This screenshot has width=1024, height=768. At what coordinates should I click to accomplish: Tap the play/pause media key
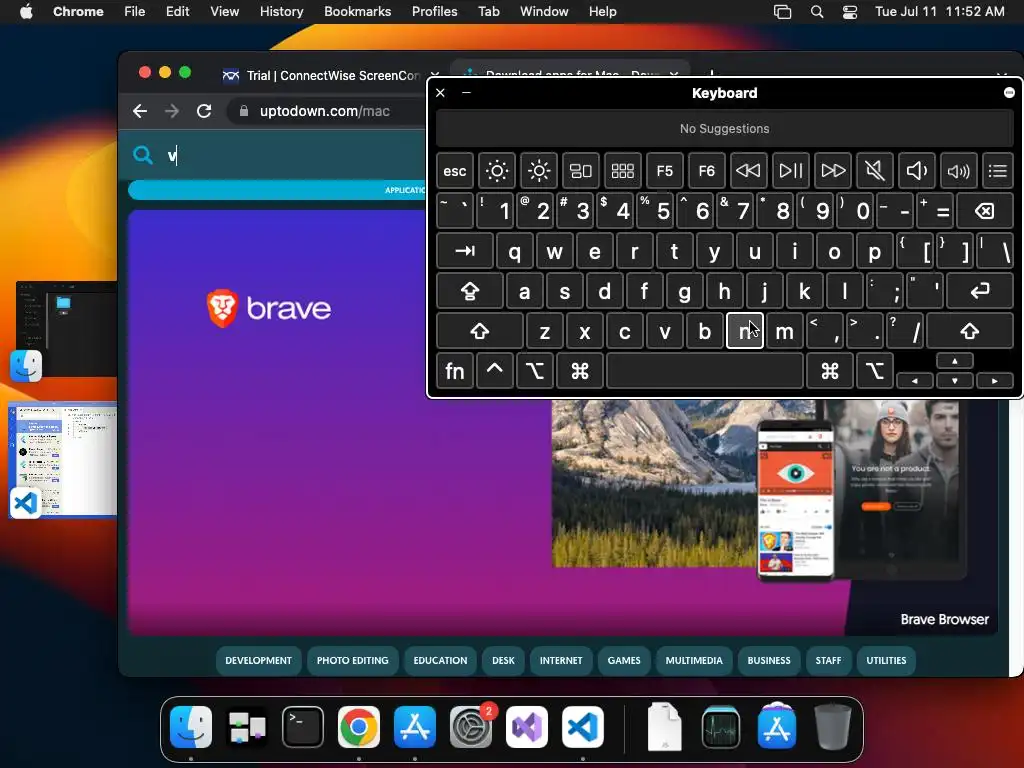point(790,171)
